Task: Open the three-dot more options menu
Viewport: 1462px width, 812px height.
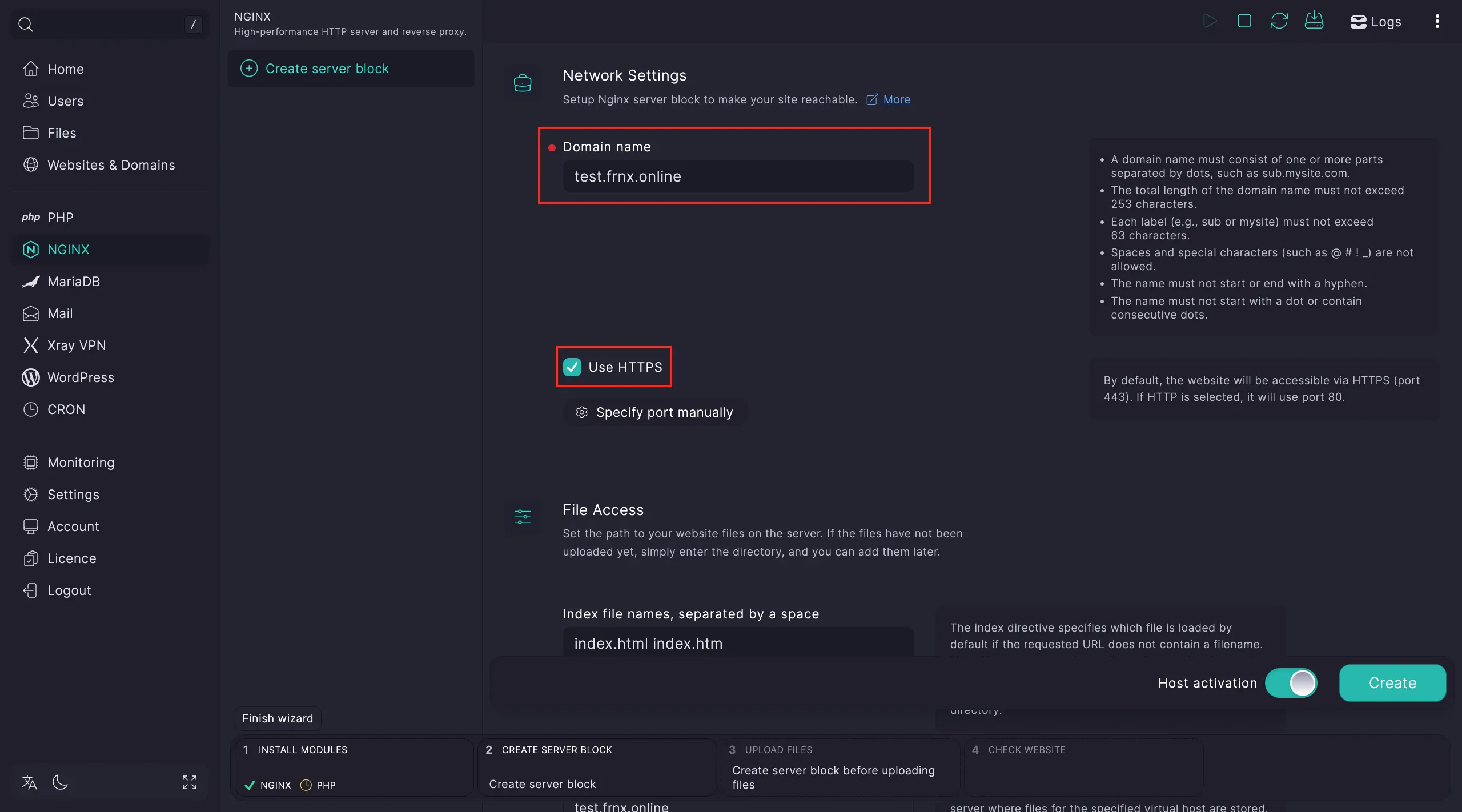Action: 1437,21
